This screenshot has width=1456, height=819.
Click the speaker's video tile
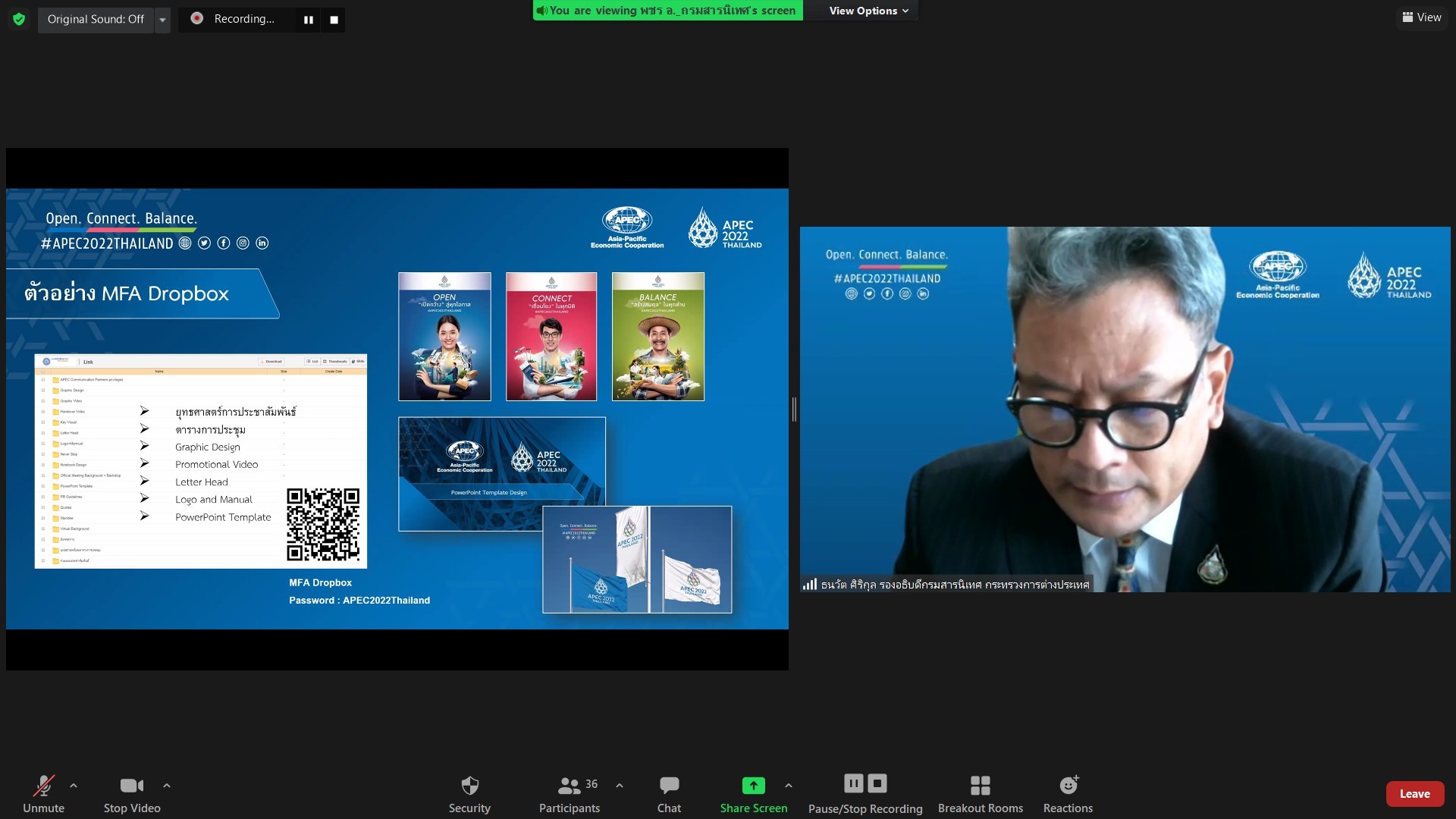click(x=1125, y=409)
